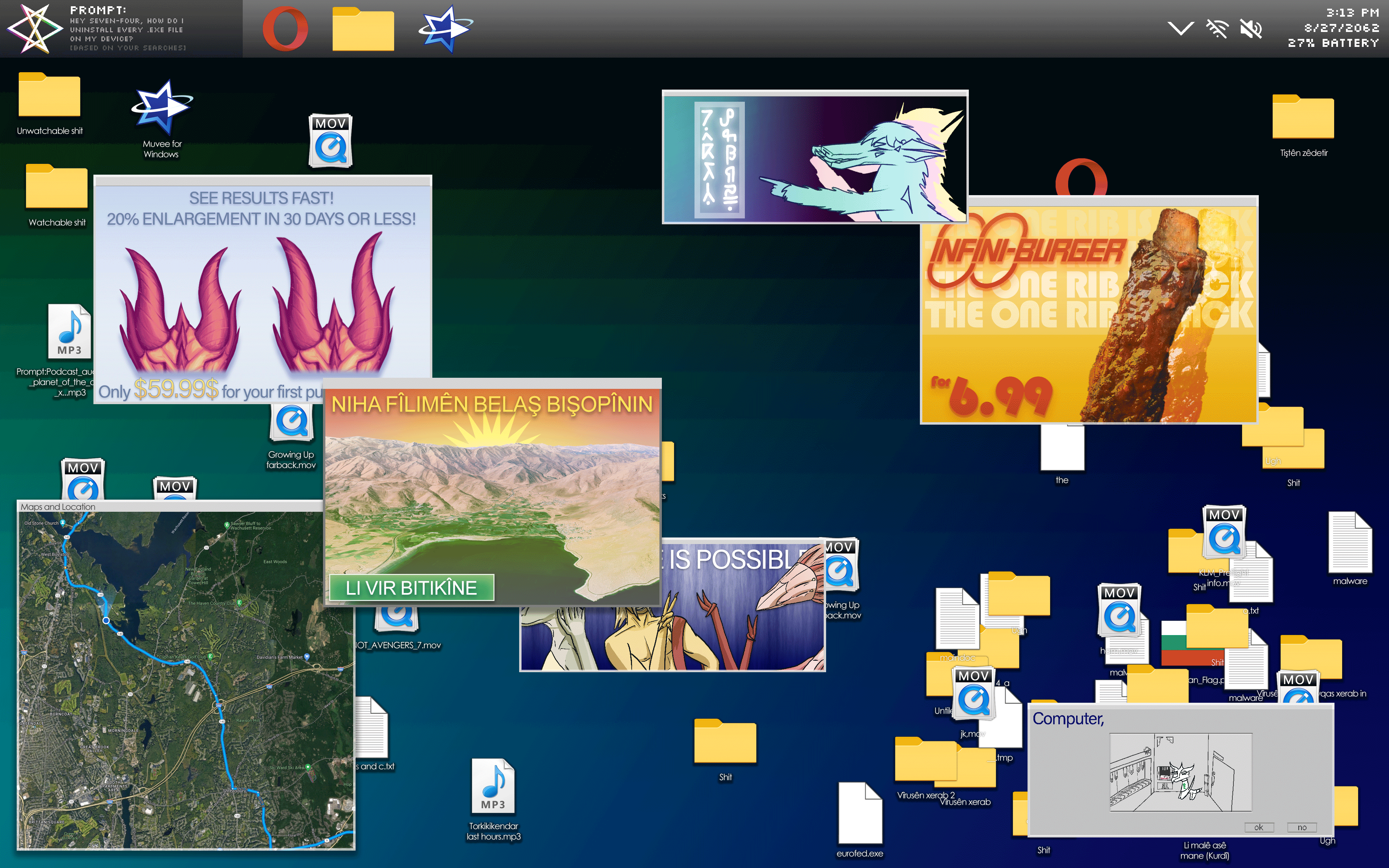The width and height of the screenshot is (1389, 868).
Task: Click the Opera icon behind the Infini-Burger ad
Action: tap(1081, 177)
